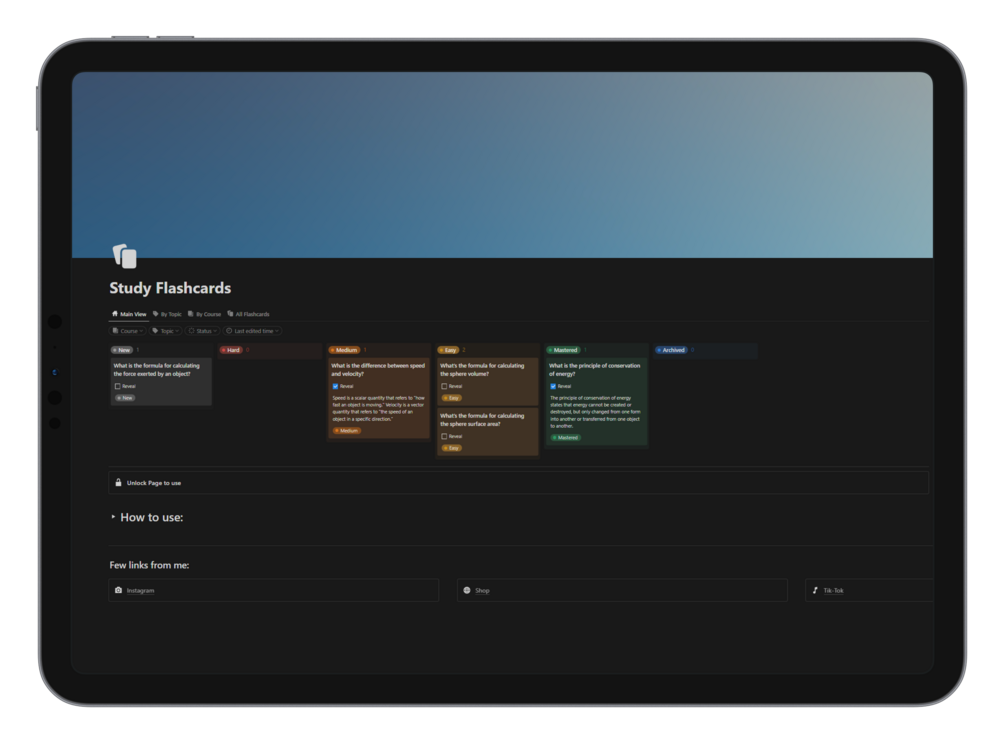1005x745 pixels.
Task: Click the Instagram camera icon
Action: [x=118, y=590]
